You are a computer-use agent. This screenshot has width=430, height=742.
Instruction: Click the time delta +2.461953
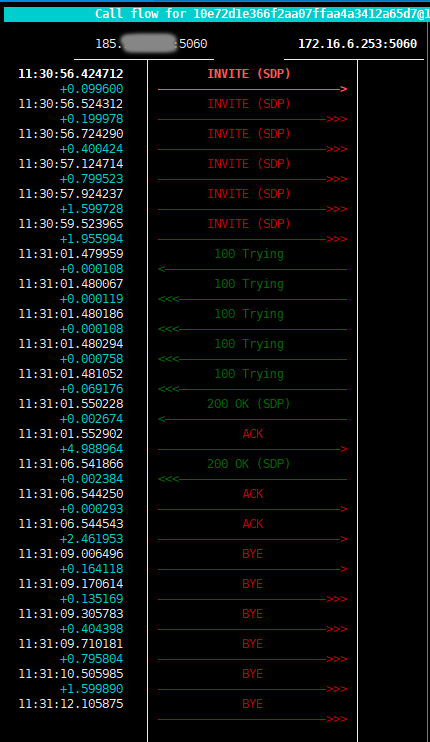pyautogui.click(x=91, y=539)
